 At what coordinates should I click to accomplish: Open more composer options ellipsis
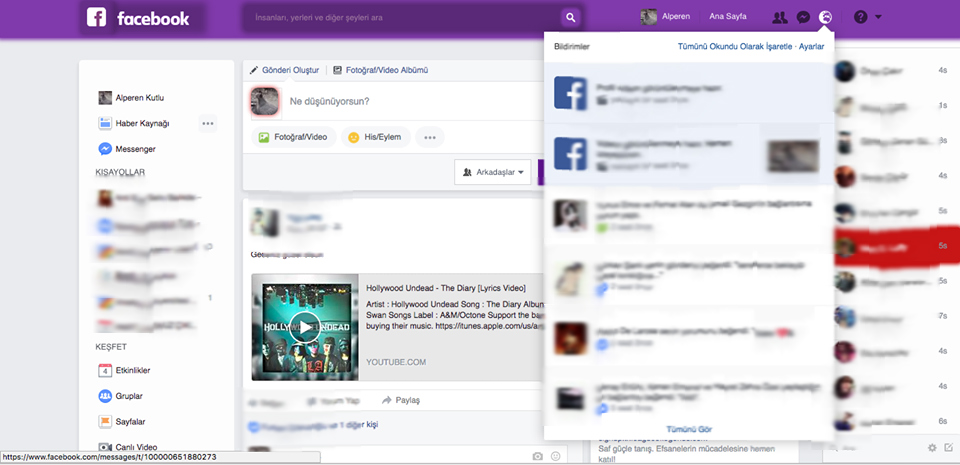tap(430, 137)
